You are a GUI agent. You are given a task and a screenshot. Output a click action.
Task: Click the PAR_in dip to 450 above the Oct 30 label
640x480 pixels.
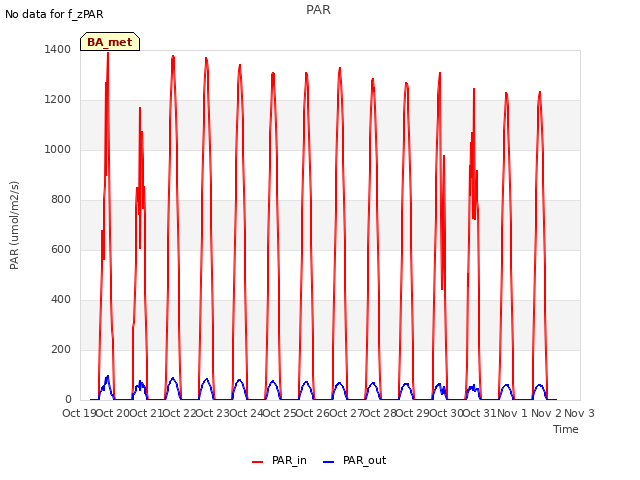[442, 289]
